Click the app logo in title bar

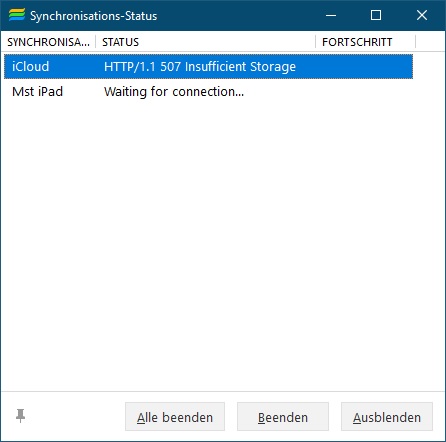pyautogui.click(x=17, y=15)
